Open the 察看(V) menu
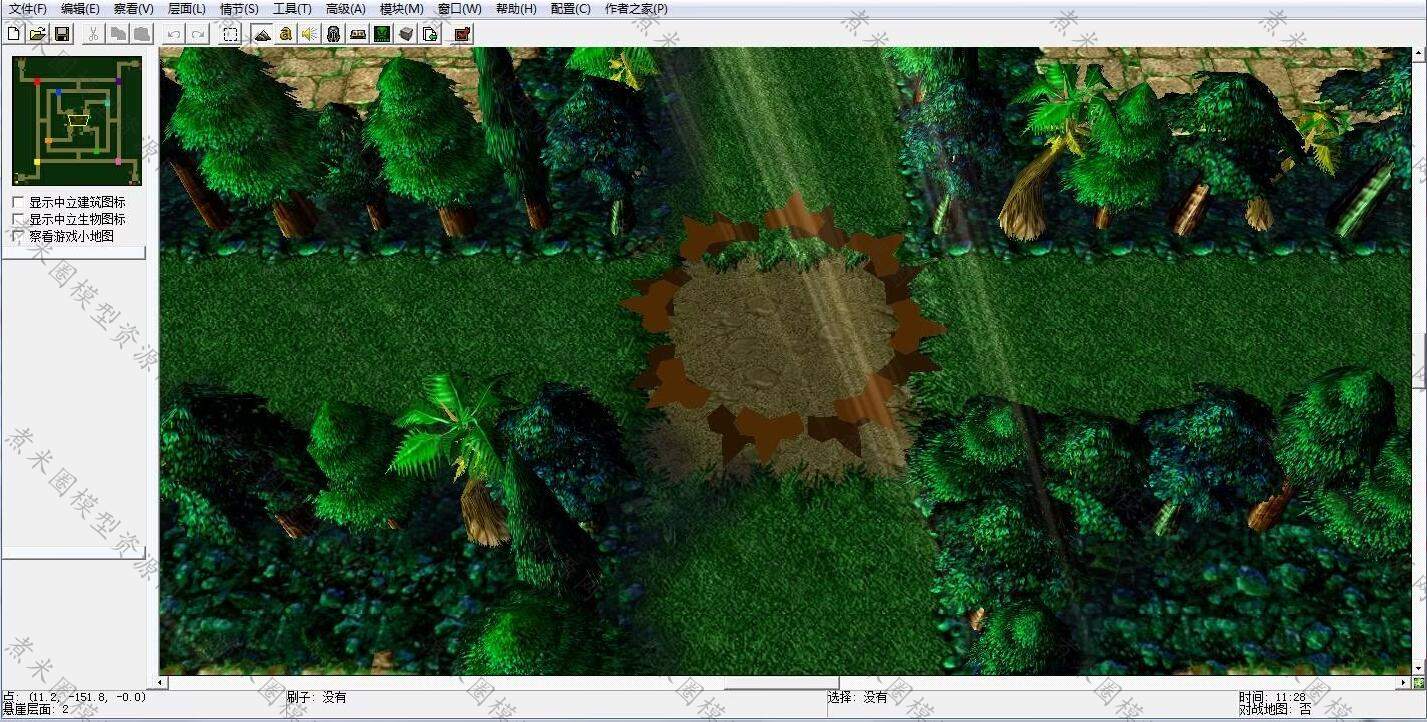The height and width of the screenshot is (722, 1427). [x=133, y=9]
